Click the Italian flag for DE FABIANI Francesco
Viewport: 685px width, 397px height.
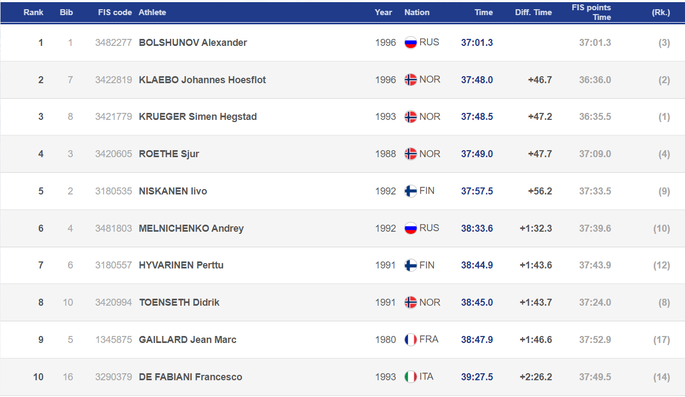click(411, 376)
